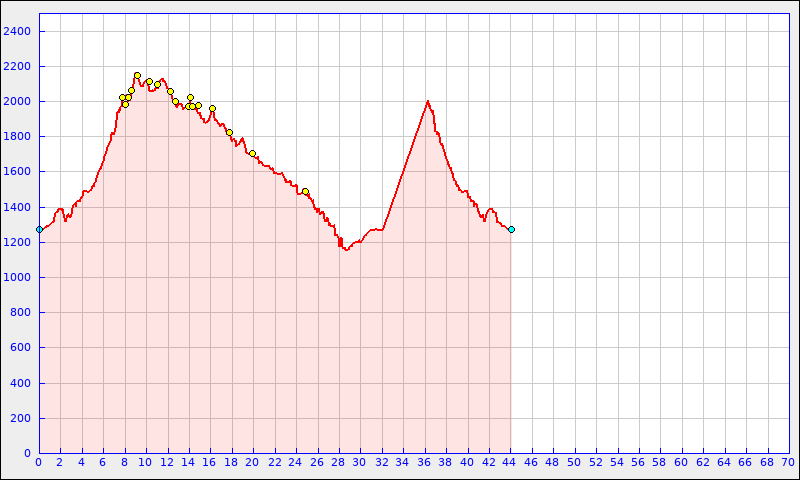Click yellow waypoint on small peak near kilometer 16

[212, 108]
